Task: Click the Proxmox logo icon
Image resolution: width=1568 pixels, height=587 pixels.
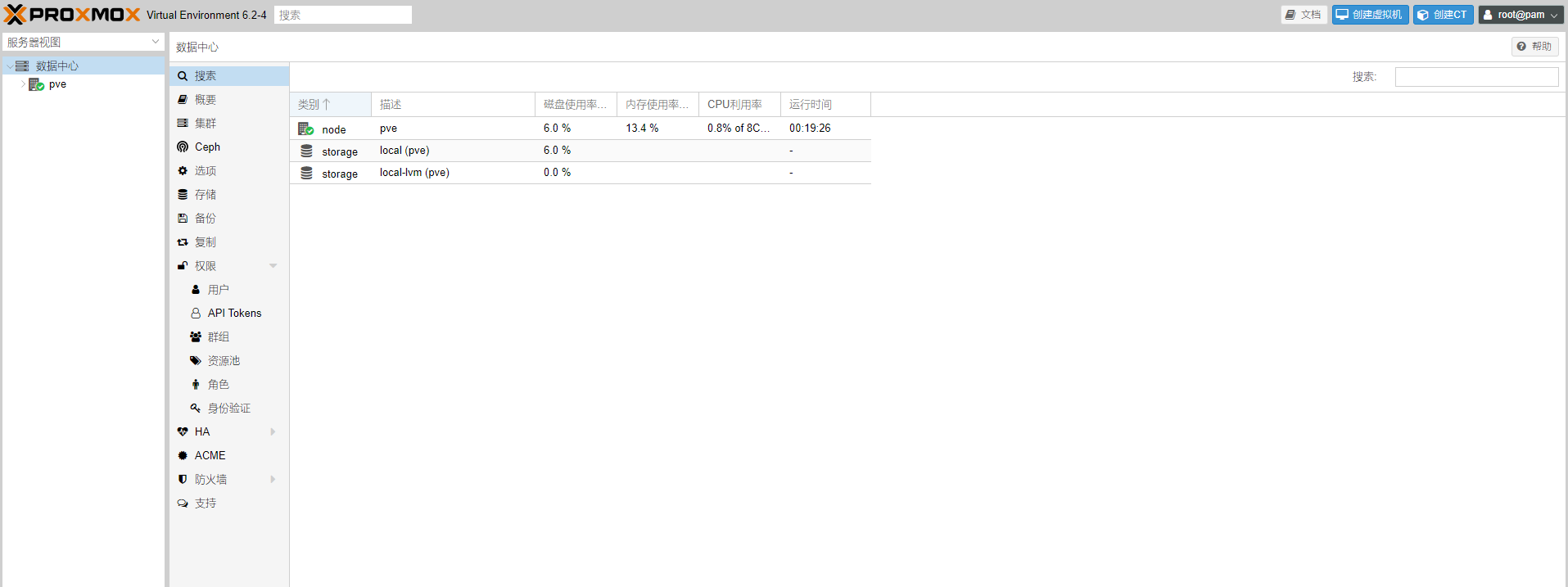Action: [x=15, y=15]
